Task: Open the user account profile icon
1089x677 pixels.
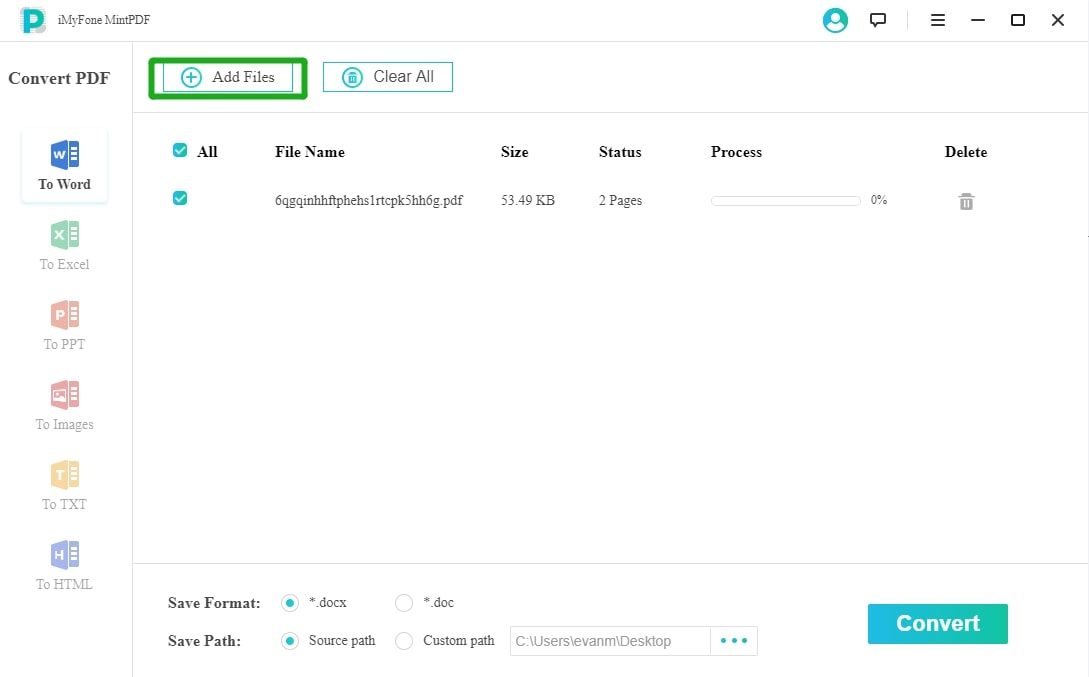Action: (x=834, y=20)
